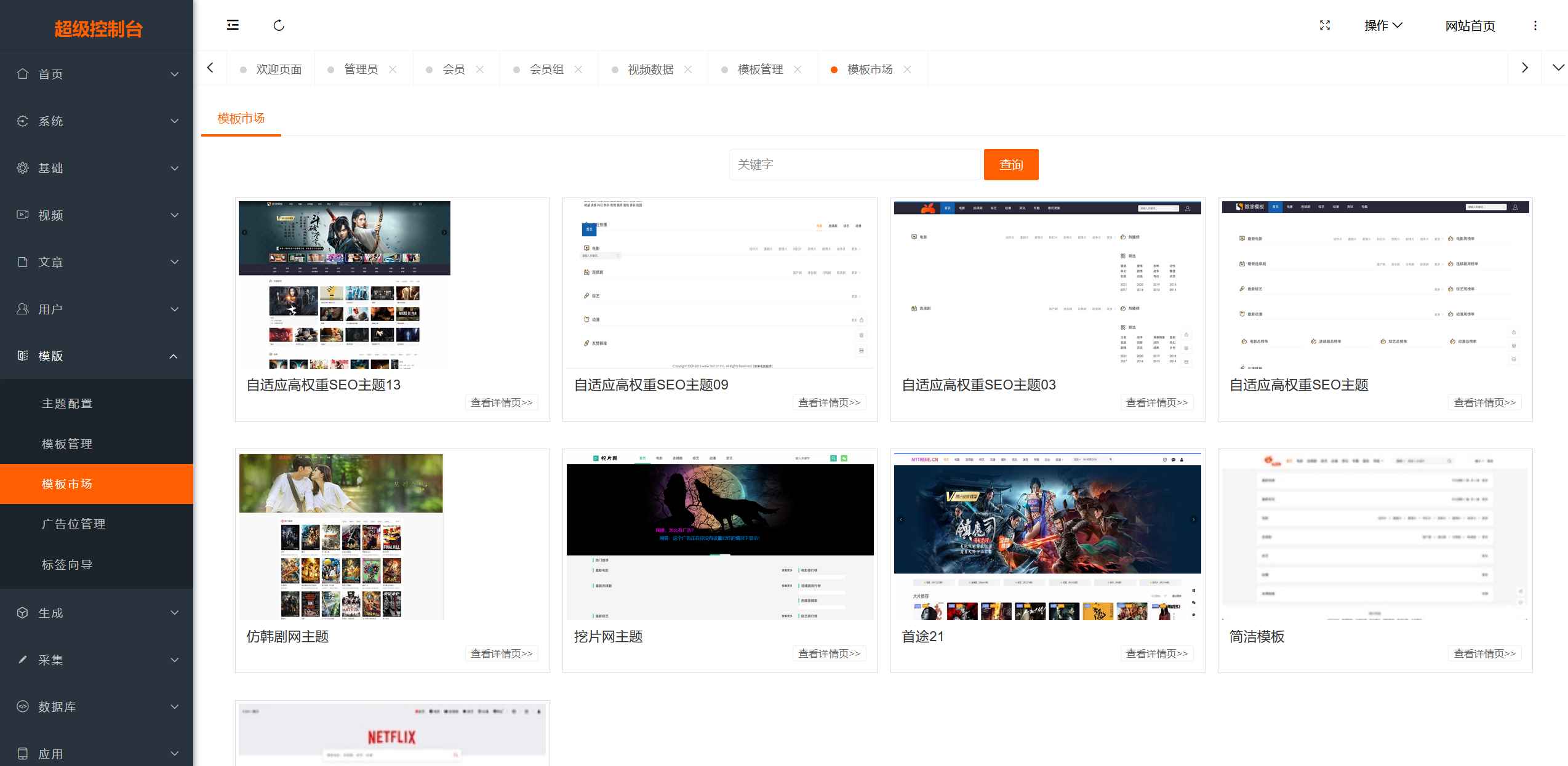Click the Netflix template thumbnail preview

click(392, 733)
